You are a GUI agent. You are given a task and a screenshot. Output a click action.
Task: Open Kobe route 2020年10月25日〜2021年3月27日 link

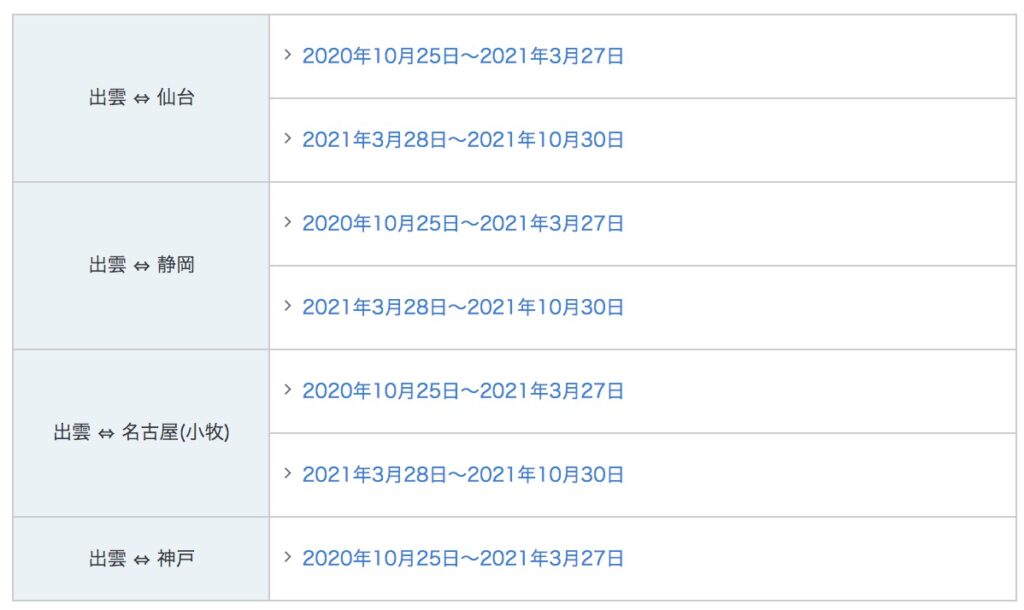pyautogui.click(x=463, y=558)
